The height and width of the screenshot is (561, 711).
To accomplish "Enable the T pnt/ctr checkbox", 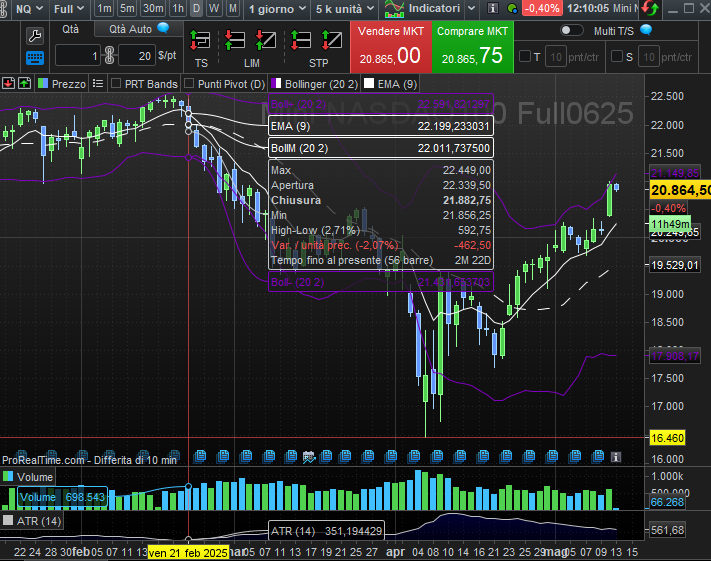I will click(x=524, y=56).
